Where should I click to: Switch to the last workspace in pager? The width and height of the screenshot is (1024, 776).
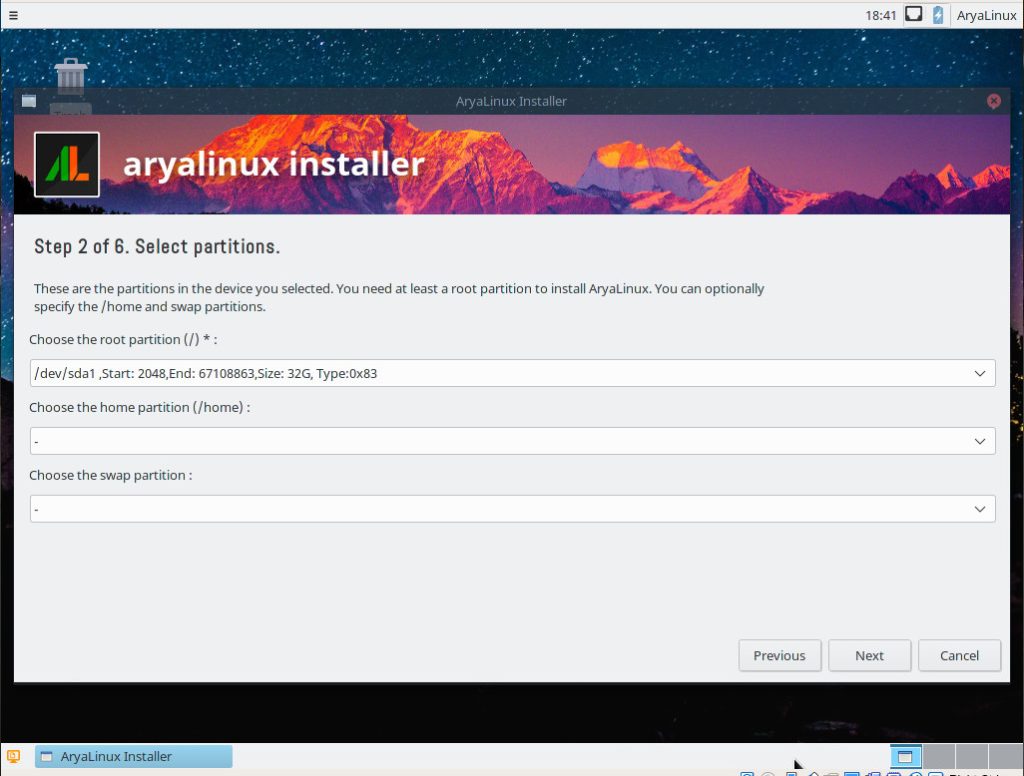coord(1003,757)
